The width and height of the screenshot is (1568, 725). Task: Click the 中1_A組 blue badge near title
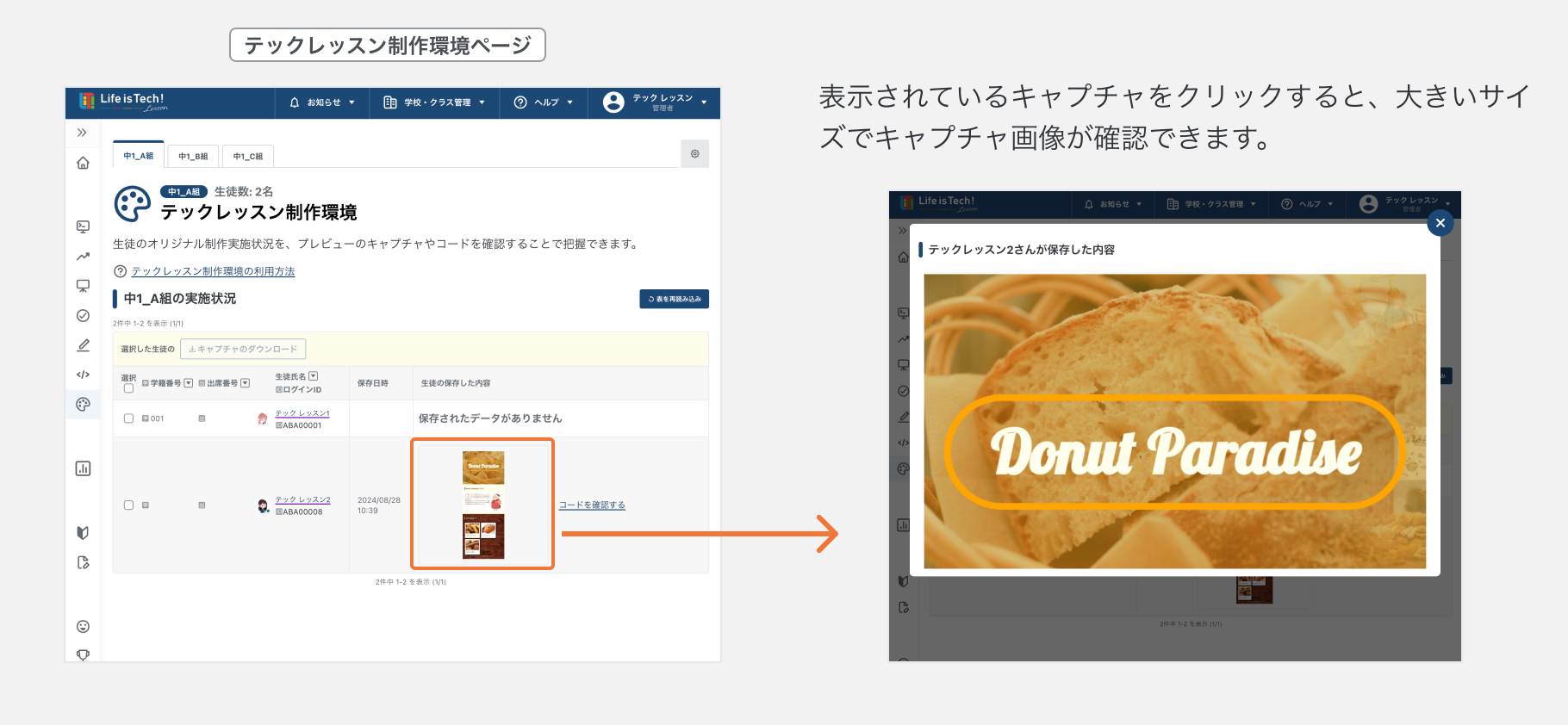[184, 192]
